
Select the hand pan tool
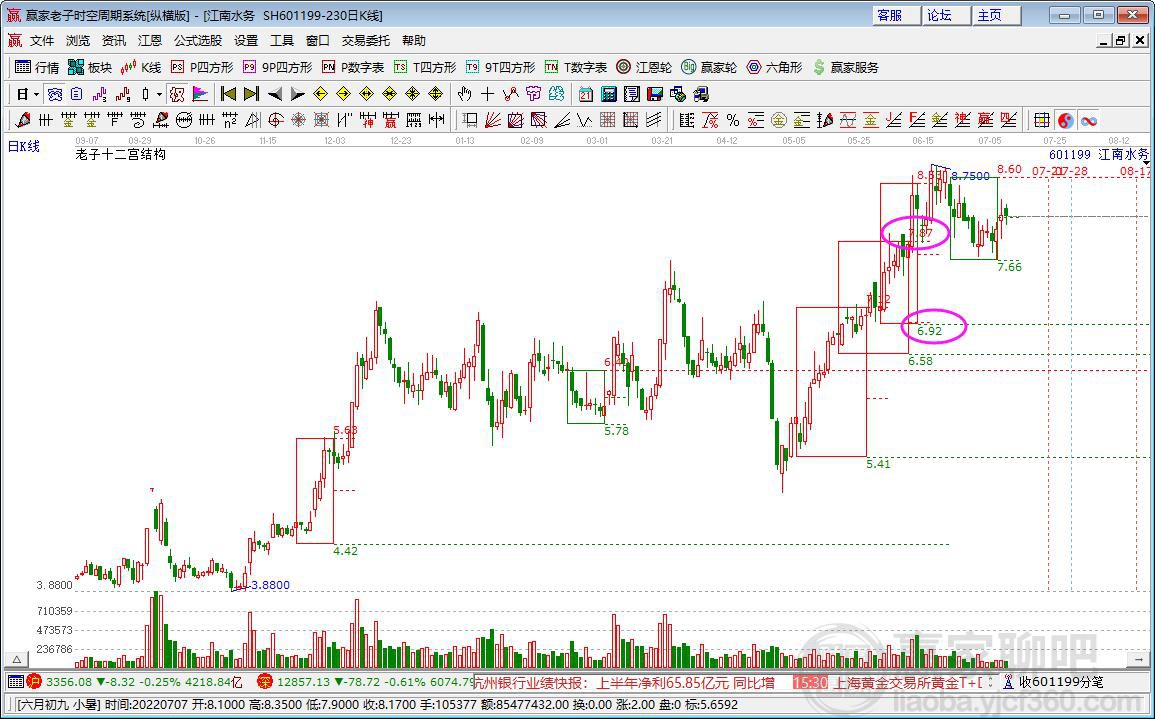click(464, 94)
